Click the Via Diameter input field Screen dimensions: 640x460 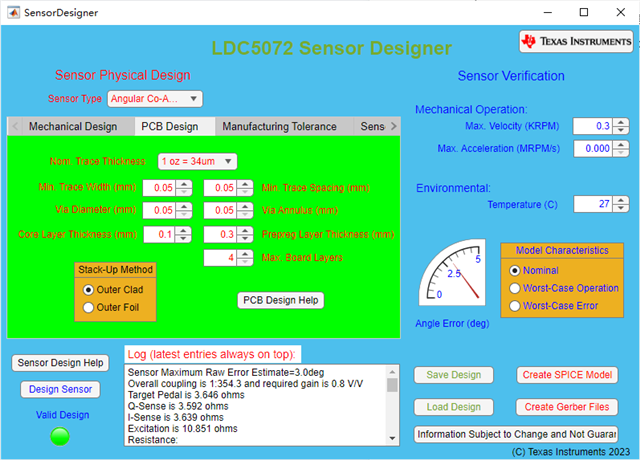[159, 210]
